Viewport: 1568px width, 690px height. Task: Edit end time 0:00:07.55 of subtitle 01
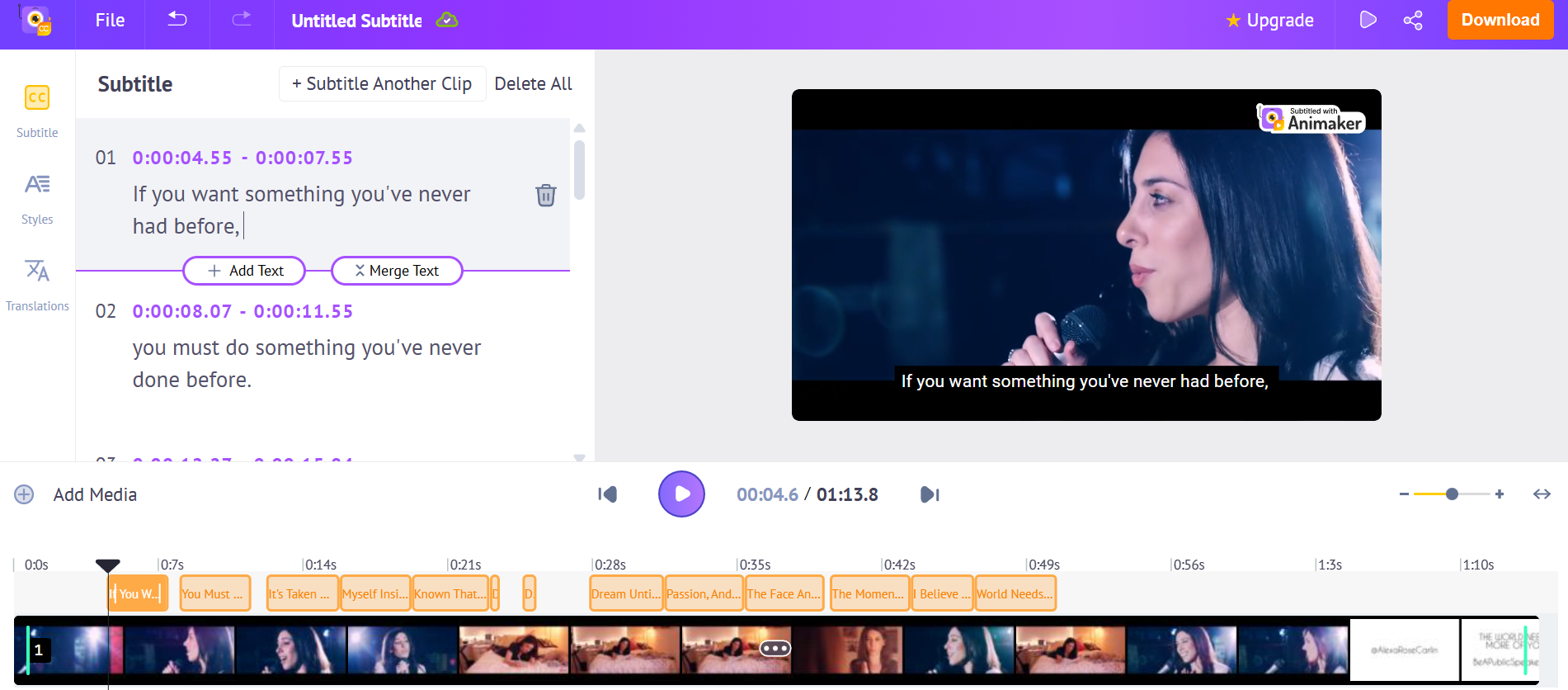[x=304, y=158]
